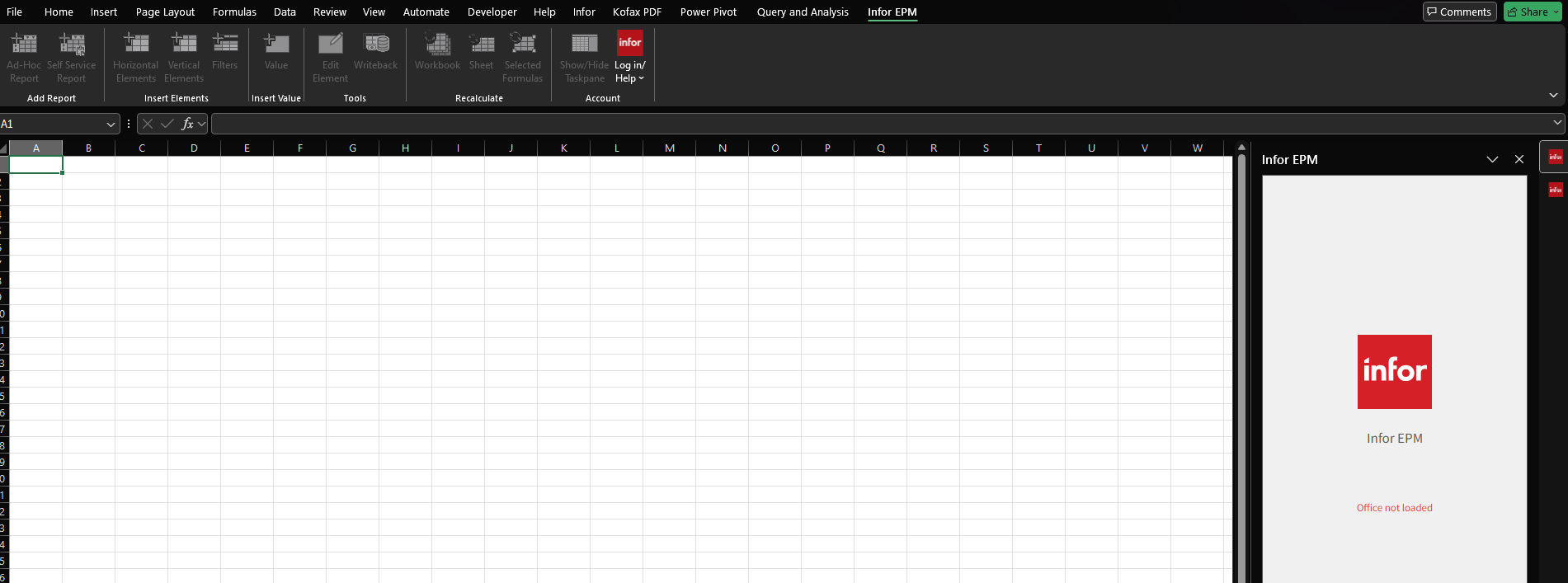Click the Share button dropdown arrow
Image resolution: width=1568 pixels, height=583 pixels.
[x=1556, y=12]
